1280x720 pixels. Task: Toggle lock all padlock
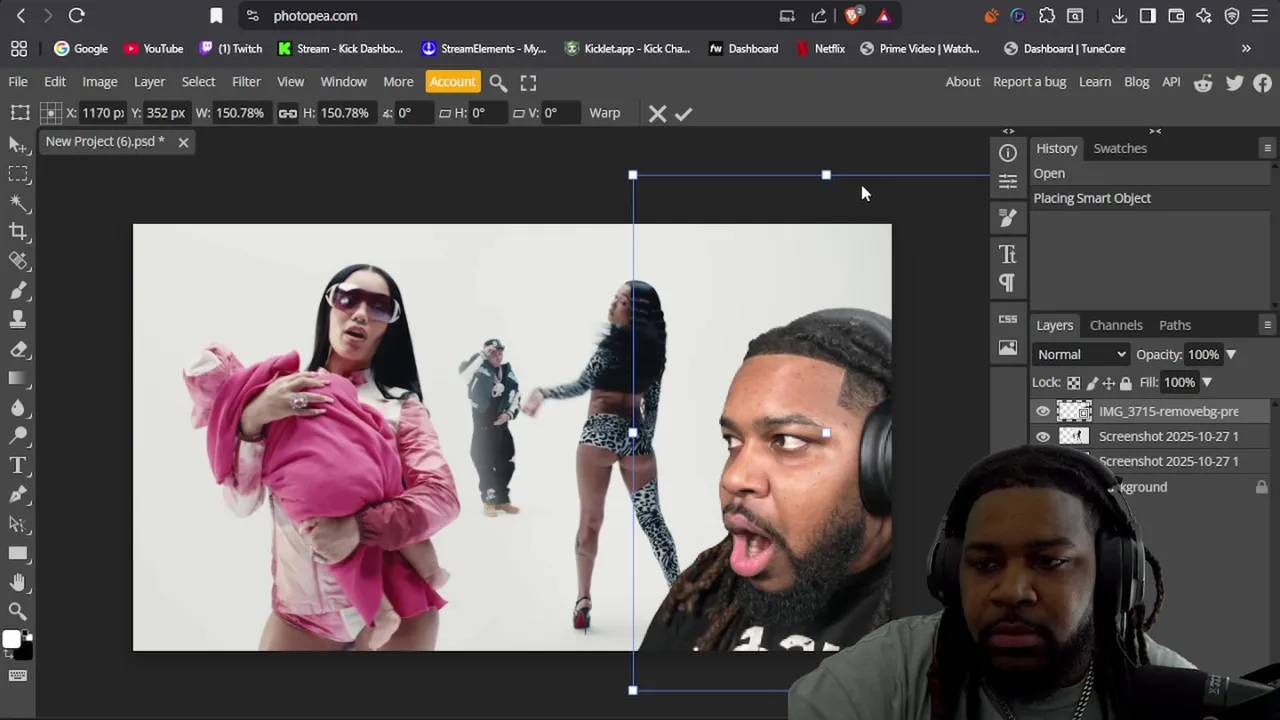(x=1125, y=383)
